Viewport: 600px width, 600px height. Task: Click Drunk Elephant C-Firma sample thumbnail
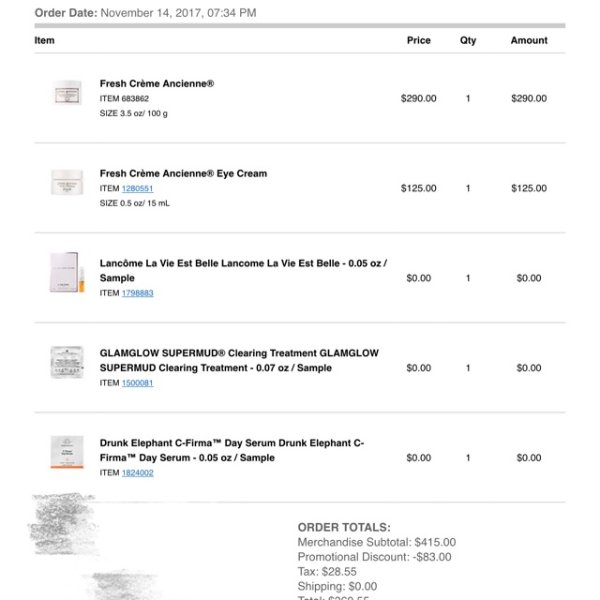[67, 452]
